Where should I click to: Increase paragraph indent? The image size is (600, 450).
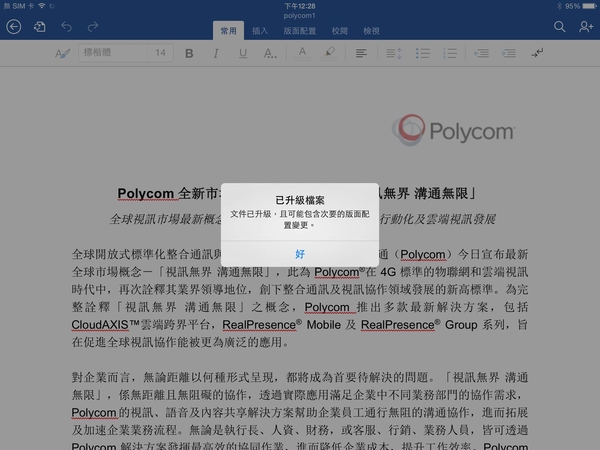pos(509,53)
